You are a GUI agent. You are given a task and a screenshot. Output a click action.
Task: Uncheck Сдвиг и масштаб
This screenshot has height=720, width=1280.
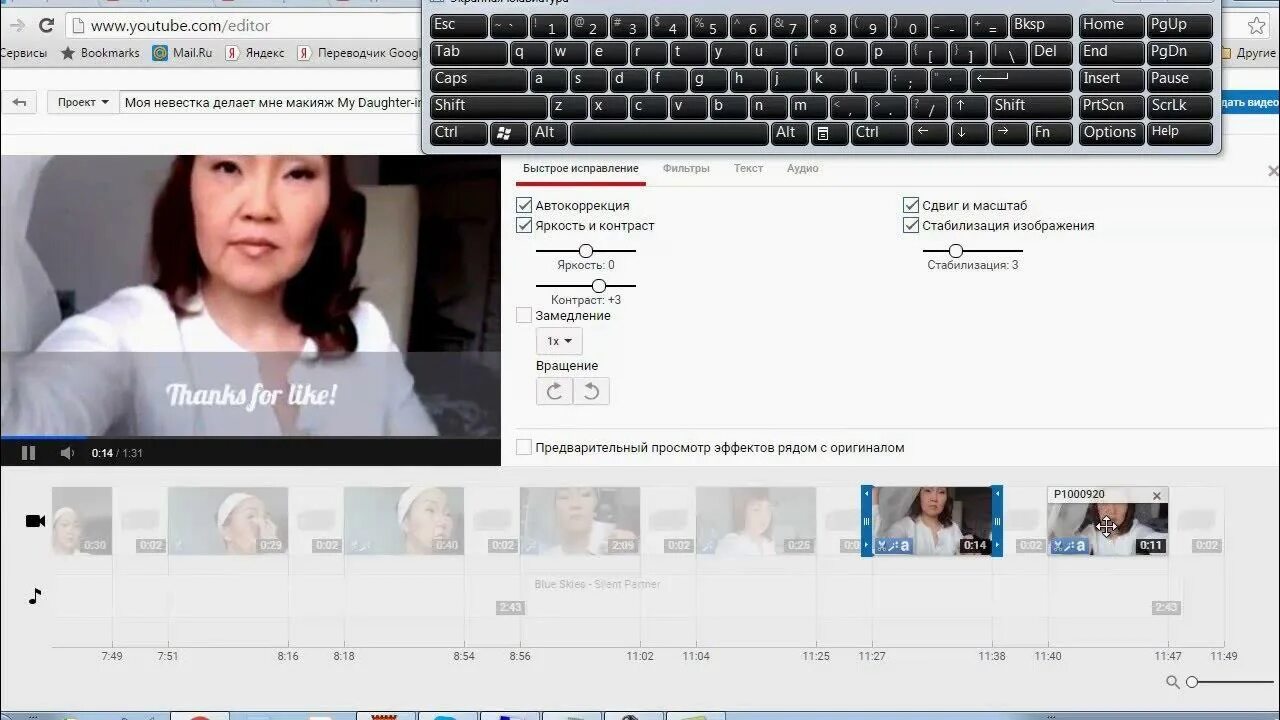911,205
